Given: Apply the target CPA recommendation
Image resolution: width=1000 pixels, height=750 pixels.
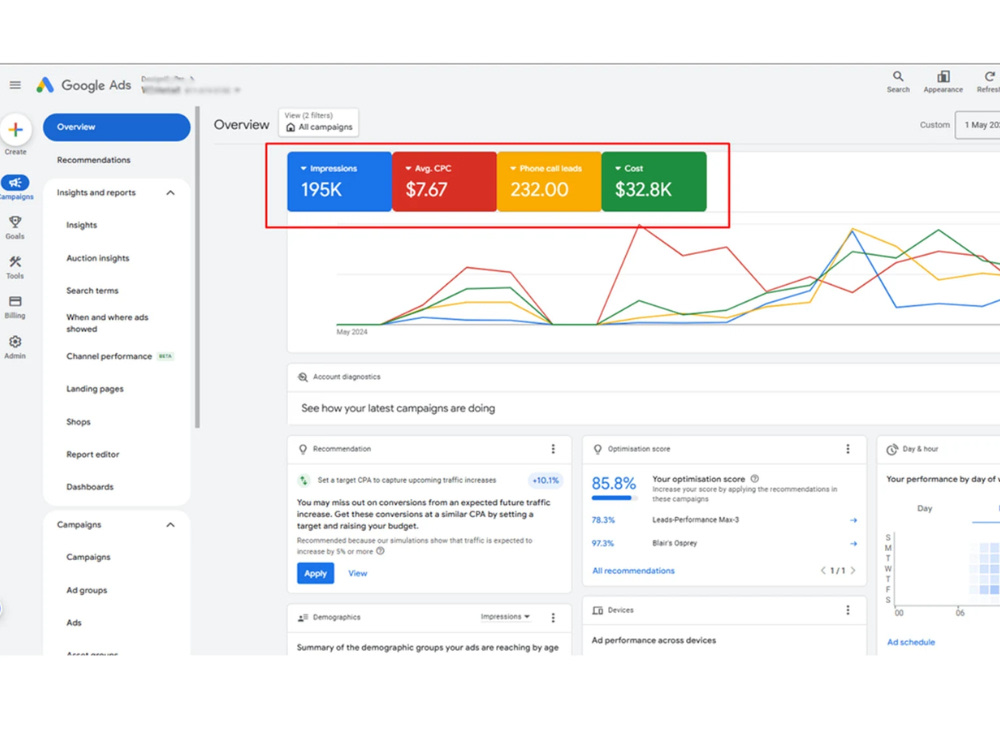Looking at the screenshot, I should tap(316, 573).
